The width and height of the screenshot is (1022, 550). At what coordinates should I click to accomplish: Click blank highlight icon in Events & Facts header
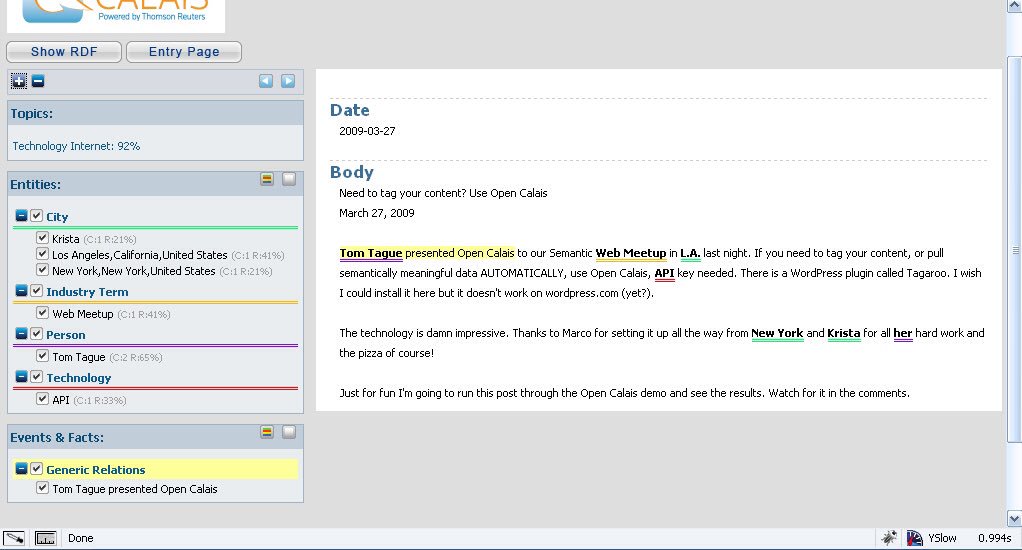[x=289, y=431]
